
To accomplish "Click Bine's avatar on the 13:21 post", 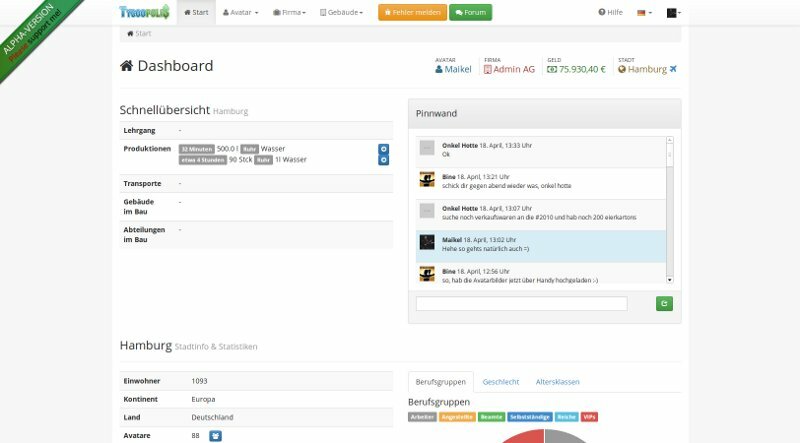I will pos(427,180).
